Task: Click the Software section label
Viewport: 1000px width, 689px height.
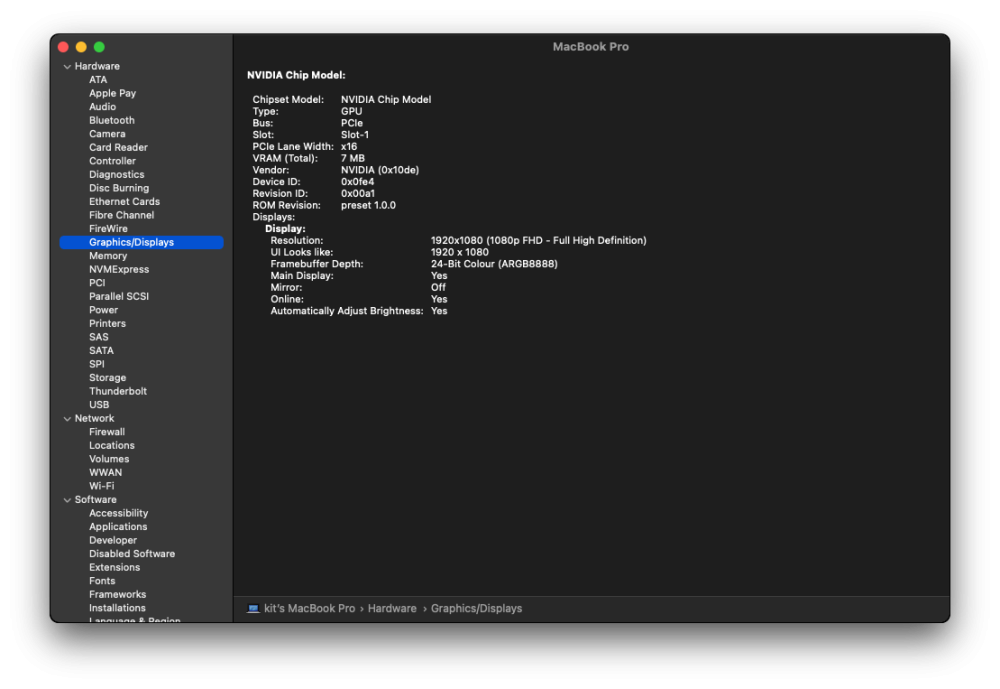Action: click(96, 500)
